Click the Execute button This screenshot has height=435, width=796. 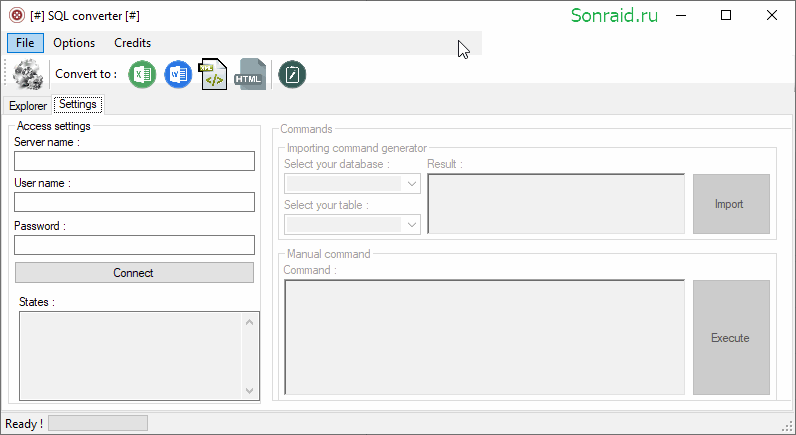click(x=731, y=338)
